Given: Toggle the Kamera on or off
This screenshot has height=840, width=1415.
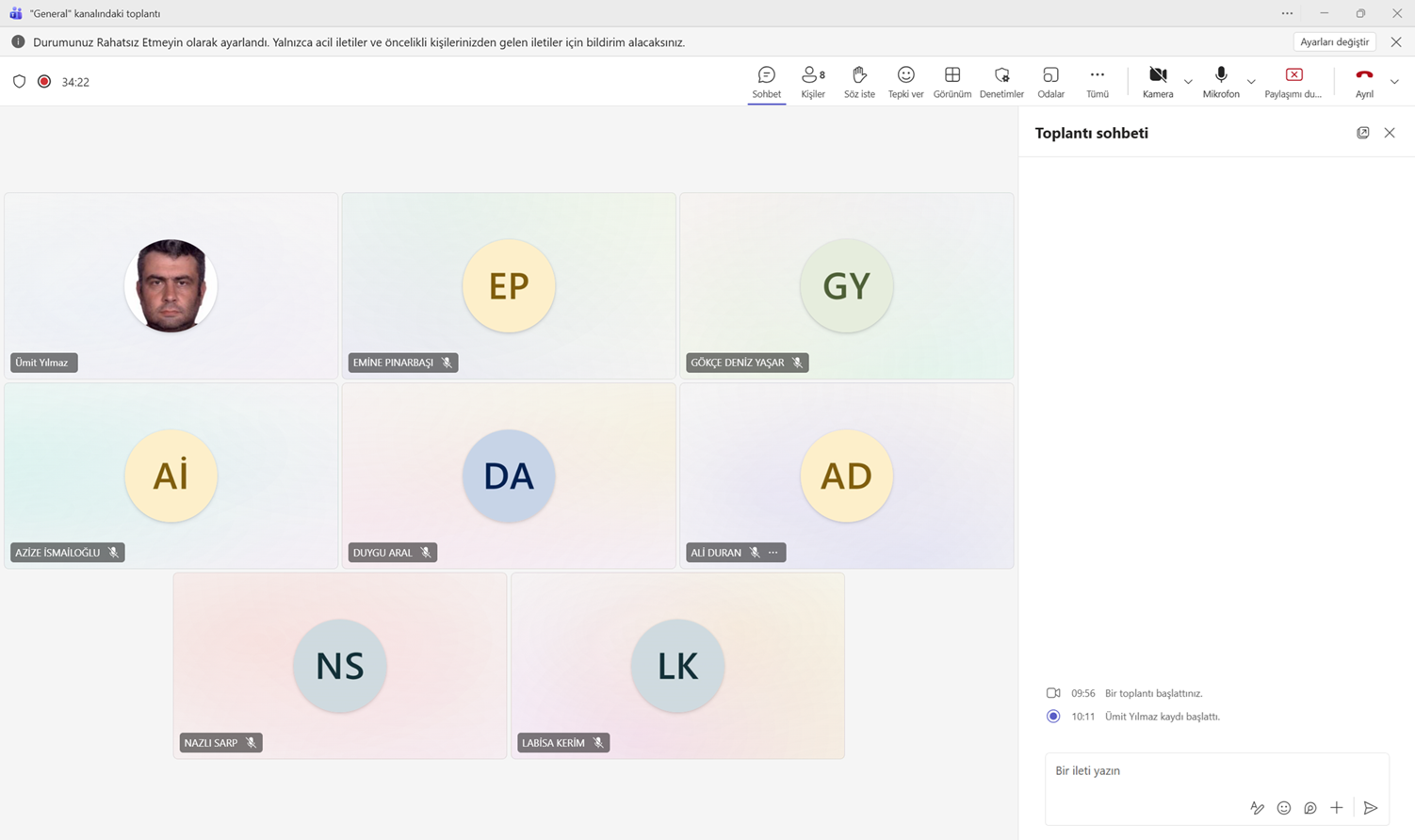Looking at the screenshot, I should (x=1158, y=82).
